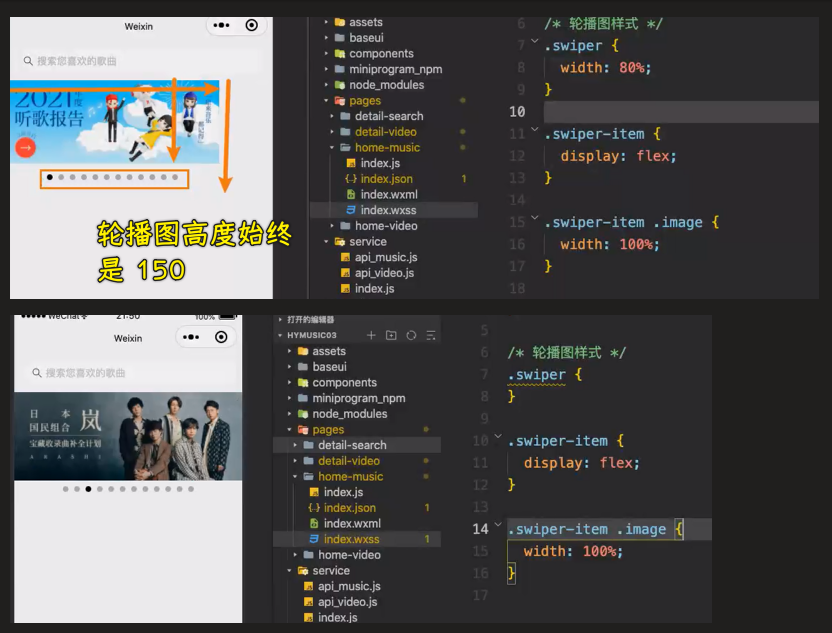This screenshot has height=633, width=832.
Task: Click the song search field above the 2021 banner
Action: pyautogui.click(x=141, y=61)
